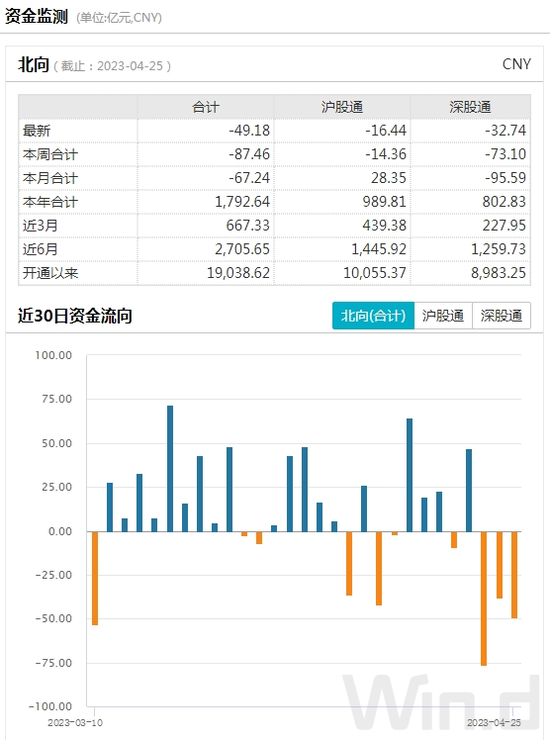Click the 北向 section heading
The image size is (550, 740).
pos(34,65)
